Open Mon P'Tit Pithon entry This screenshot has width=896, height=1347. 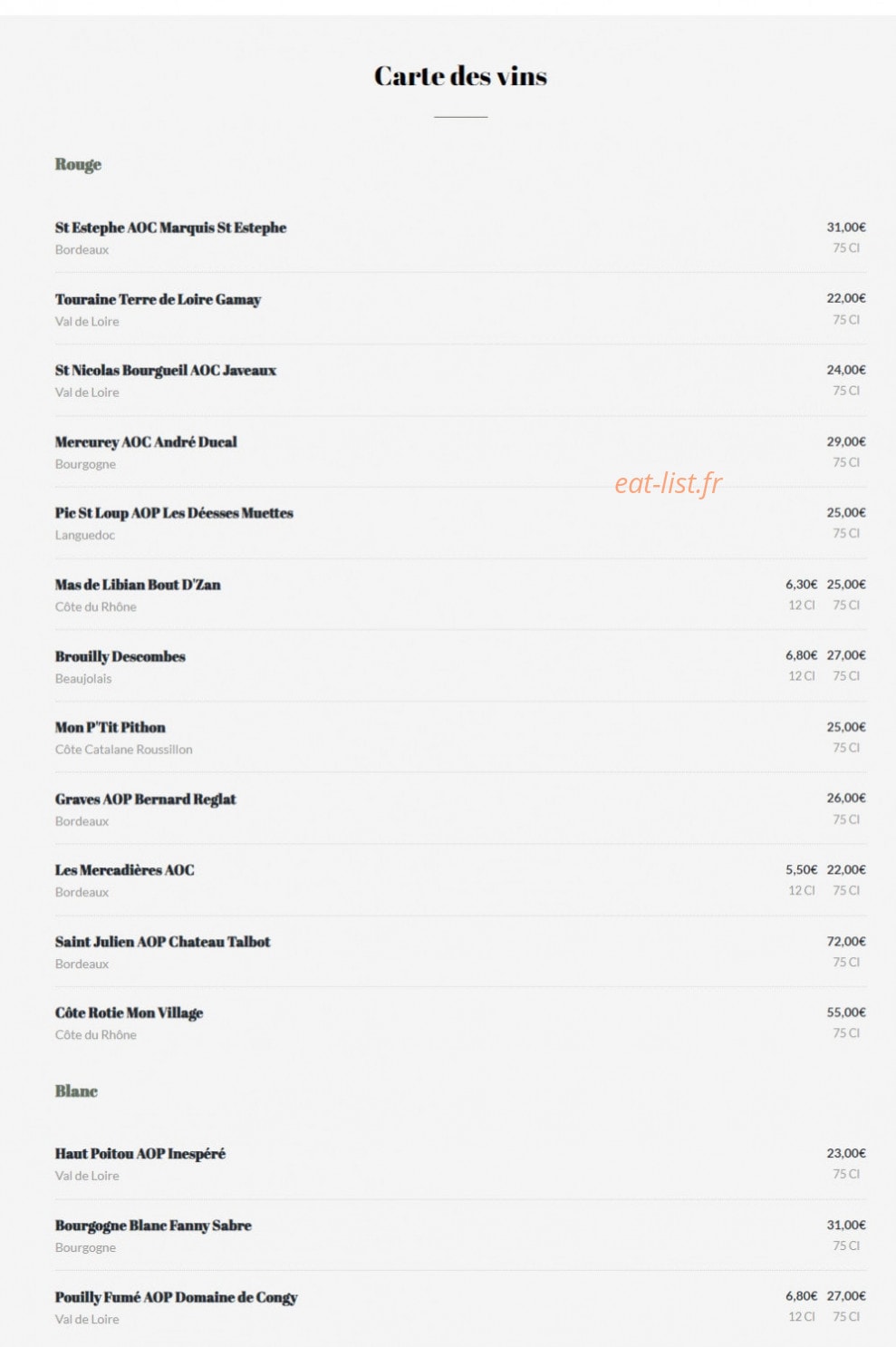[111, 727]
